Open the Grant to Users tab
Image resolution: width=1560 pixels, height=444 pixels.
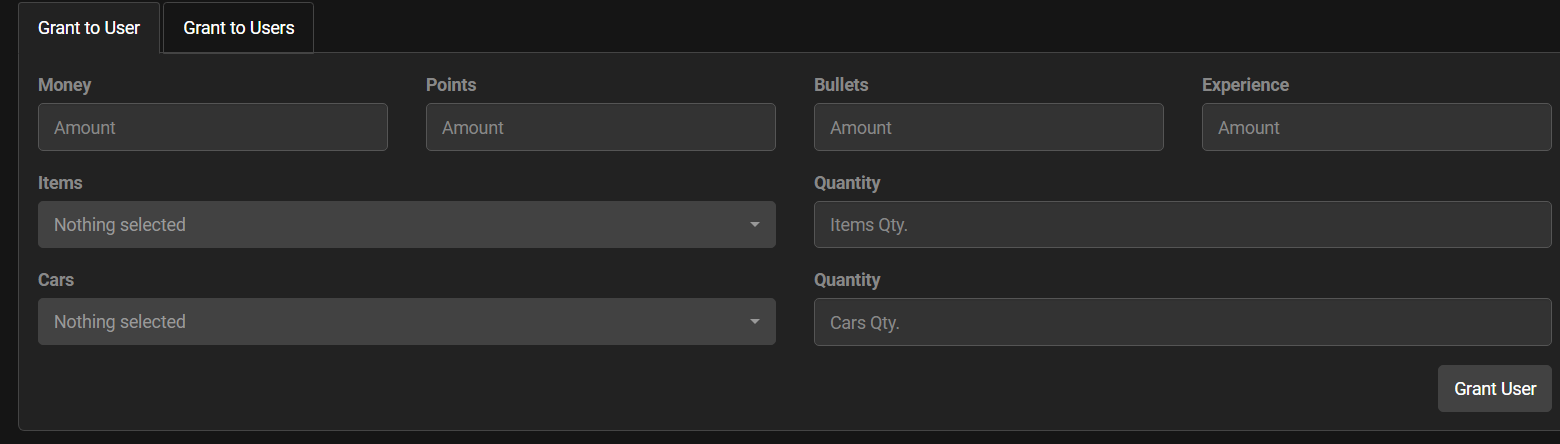[x=238, y=28]
